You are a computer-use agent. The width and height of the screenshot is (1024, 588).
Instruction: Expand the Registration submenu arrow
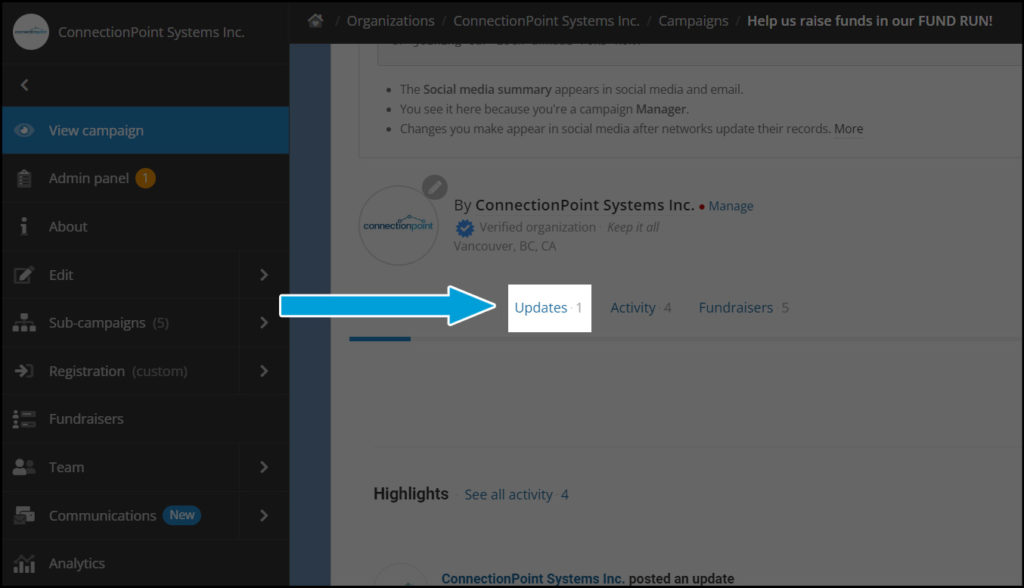(x=264, y=371)
